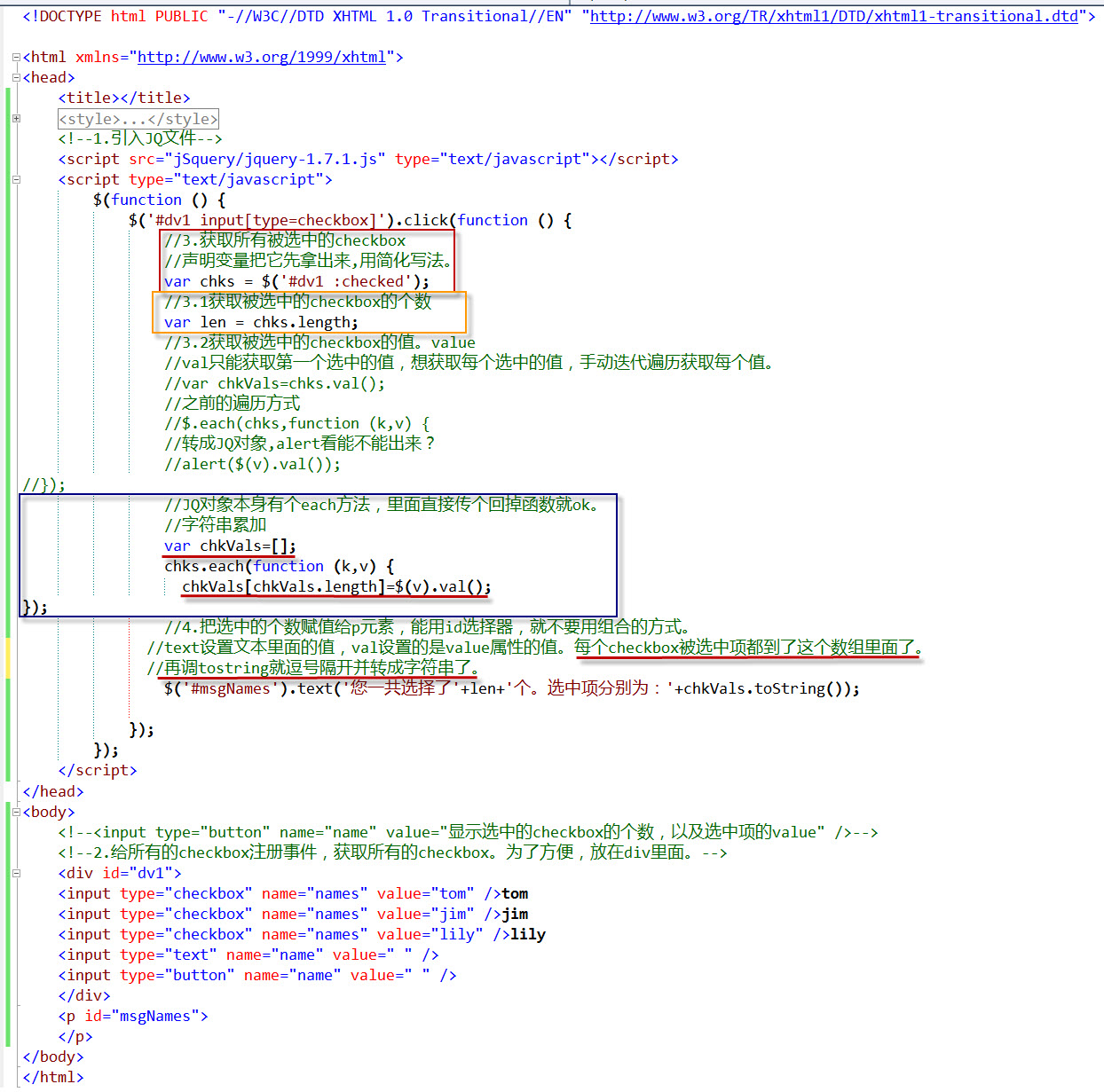This screenshot has height=1092, width=1104.
Task: Click the collapsed <style>...</style> box
Action: (138, 119)
